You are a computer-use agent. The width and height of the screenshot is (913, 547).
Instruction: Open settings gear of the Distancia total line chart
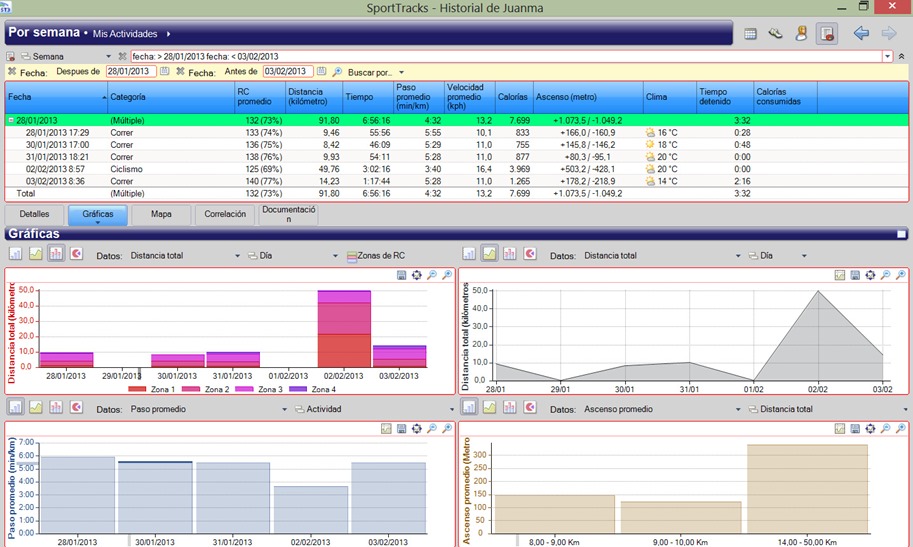click(x=870, y=275)
